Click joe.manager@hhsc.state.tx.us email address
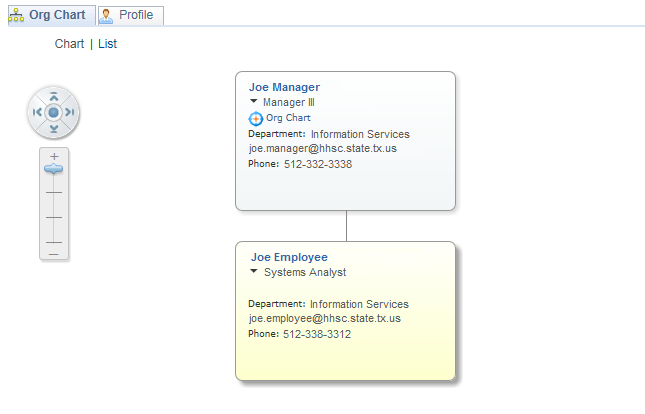 [x=323, y=148]
